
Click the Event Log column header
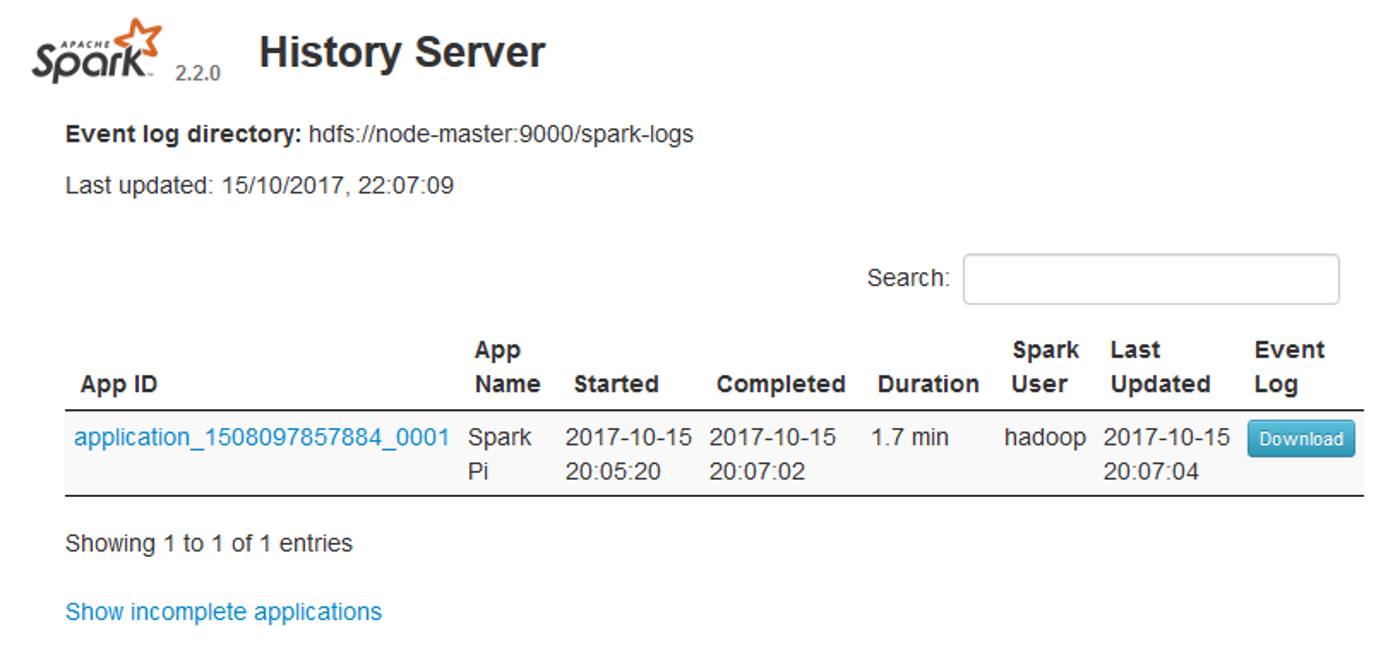pos(1290,366)
